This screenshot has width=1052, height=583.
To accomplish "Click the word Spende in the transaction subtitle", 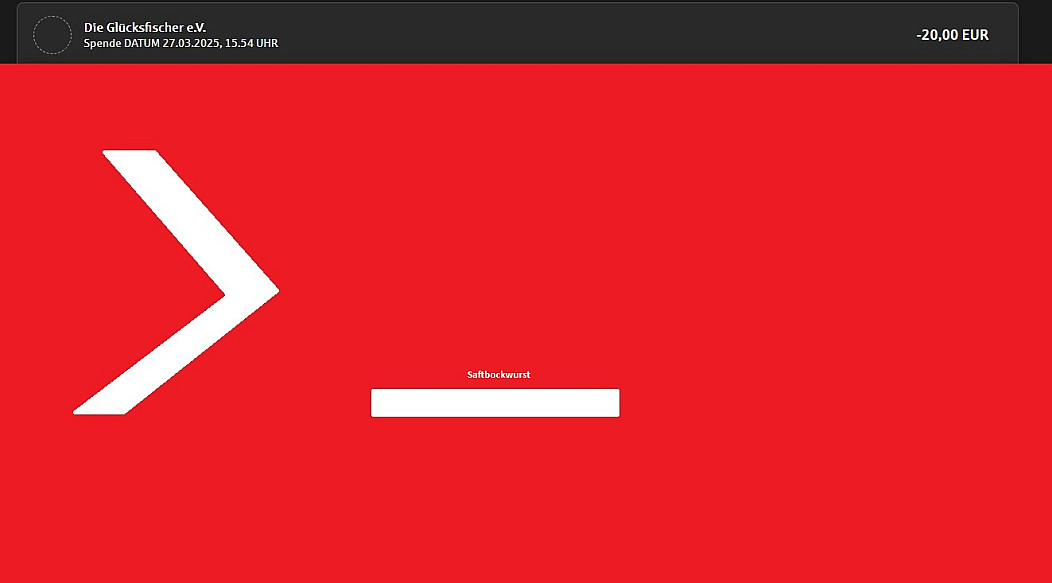I will tap(102, 44).
